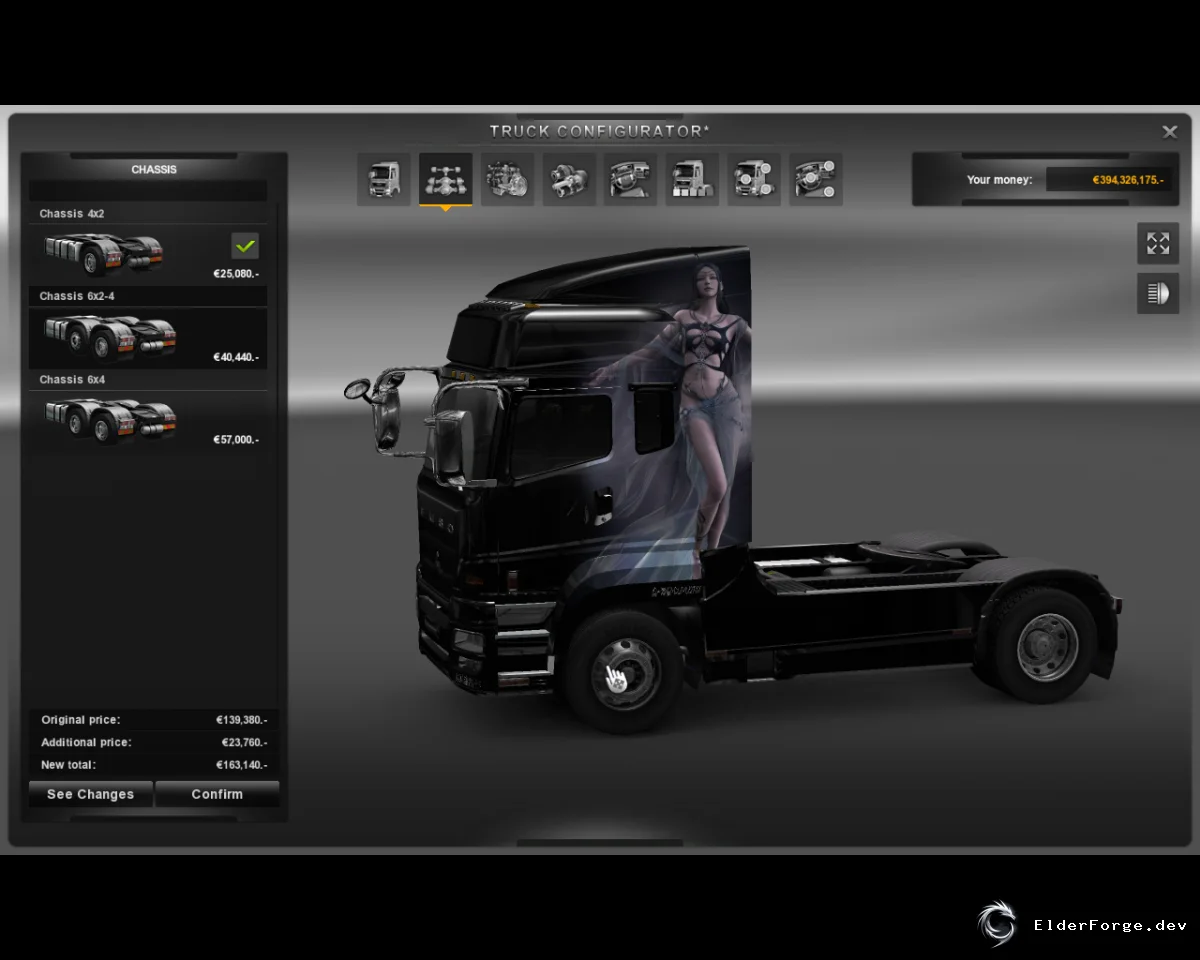Pick the Chassis 6x4 thumbnail

(x=110, y=419)
